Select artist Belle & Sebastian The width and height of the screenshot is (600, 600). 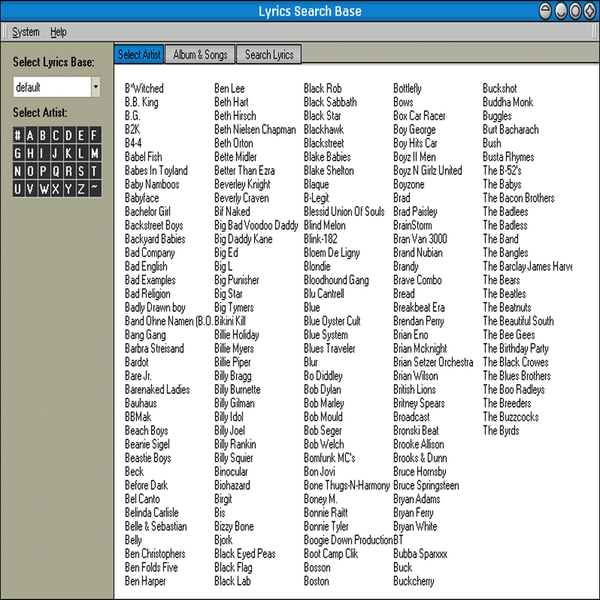click(156, 527)
